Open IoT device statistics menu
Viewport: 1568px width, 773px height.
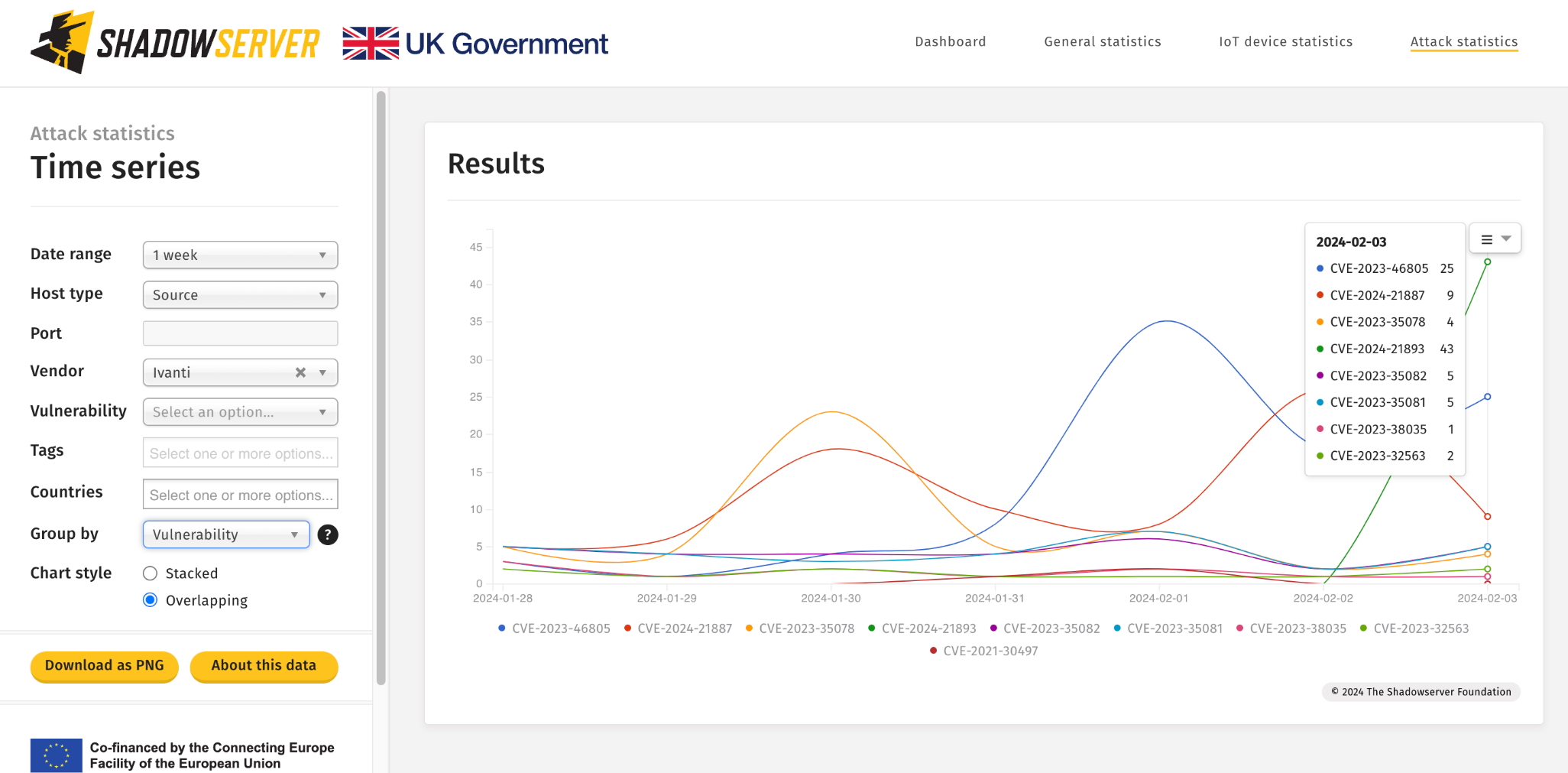point(1285,42)
